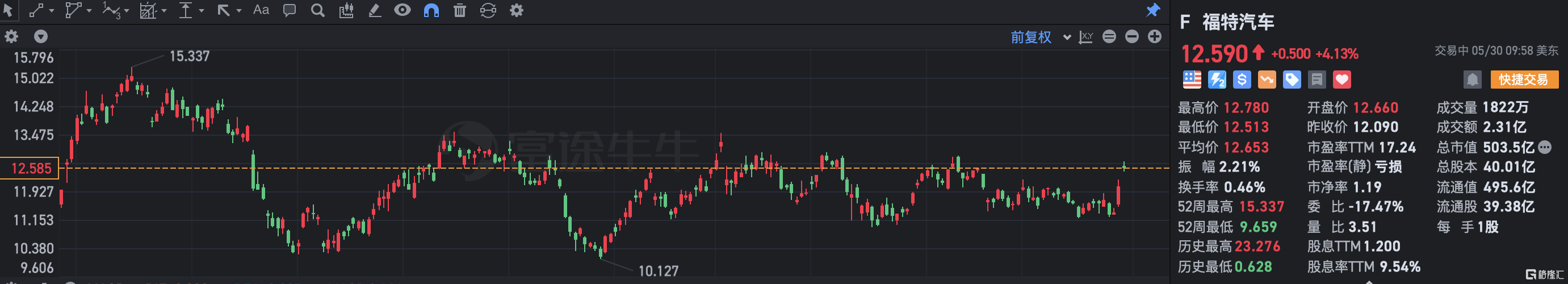This screenshot has width=1568, height=284.
Task: Expand polygon tool dropdown arrow
Action: 89,11
